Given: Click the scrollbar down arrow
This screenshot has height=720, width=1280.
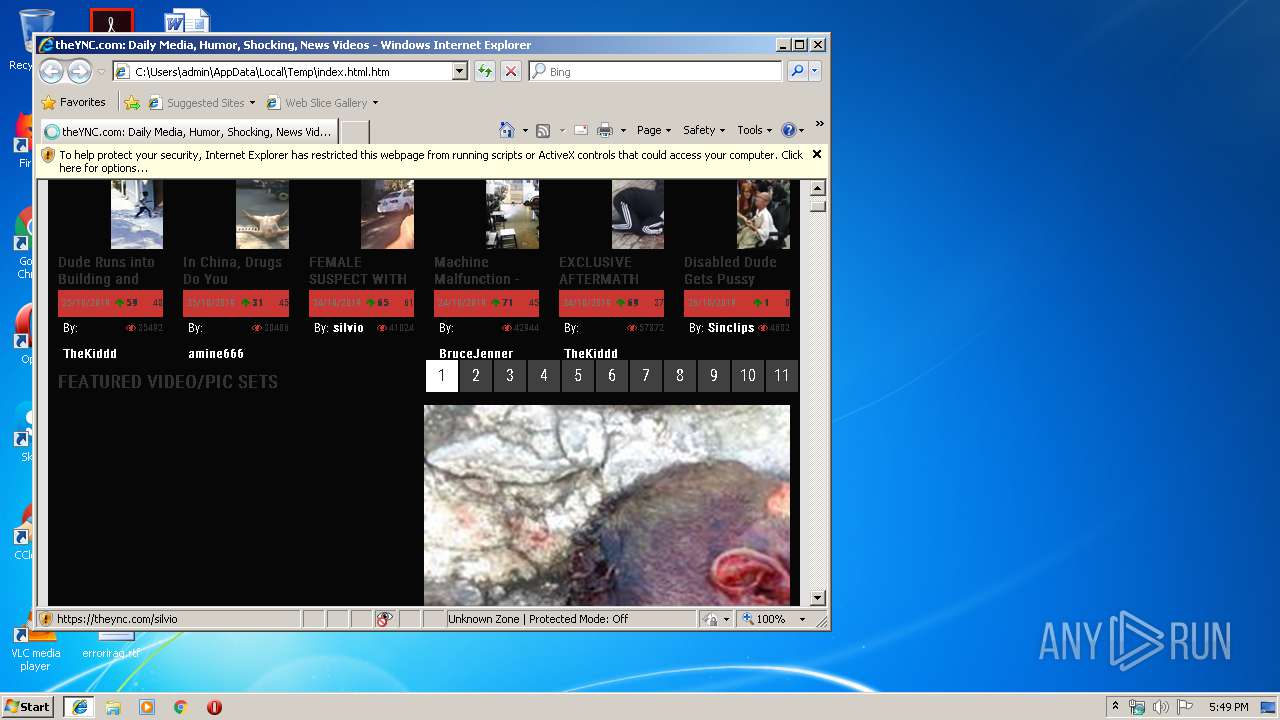Looking at the screenshot, I should point(817,598).
